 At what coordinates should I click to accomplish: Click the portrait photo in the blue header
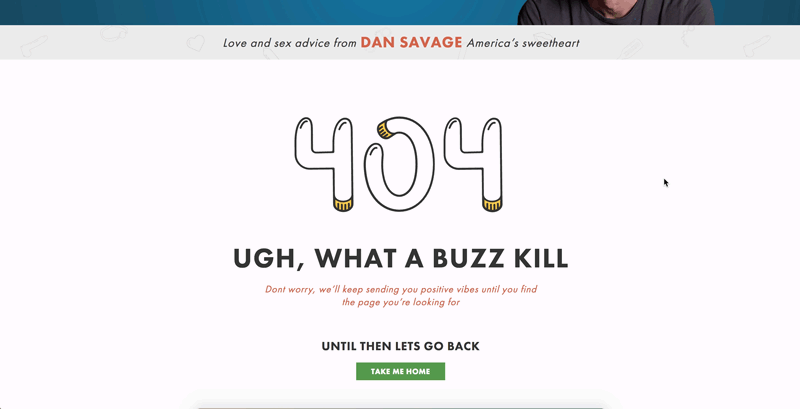[616, 12]
